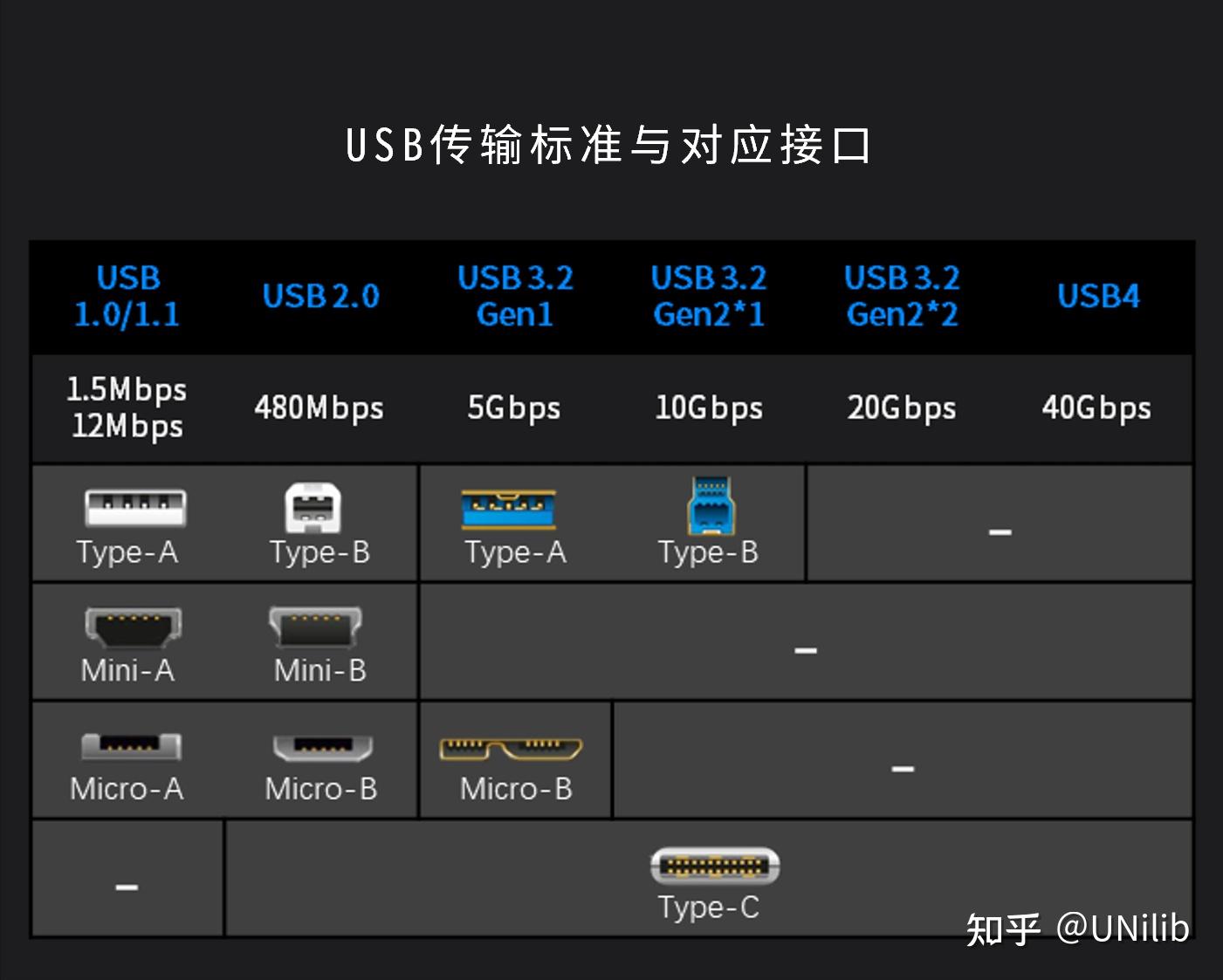Select the Type-C connector icon

pyautogui.click(x=713, y=867)
